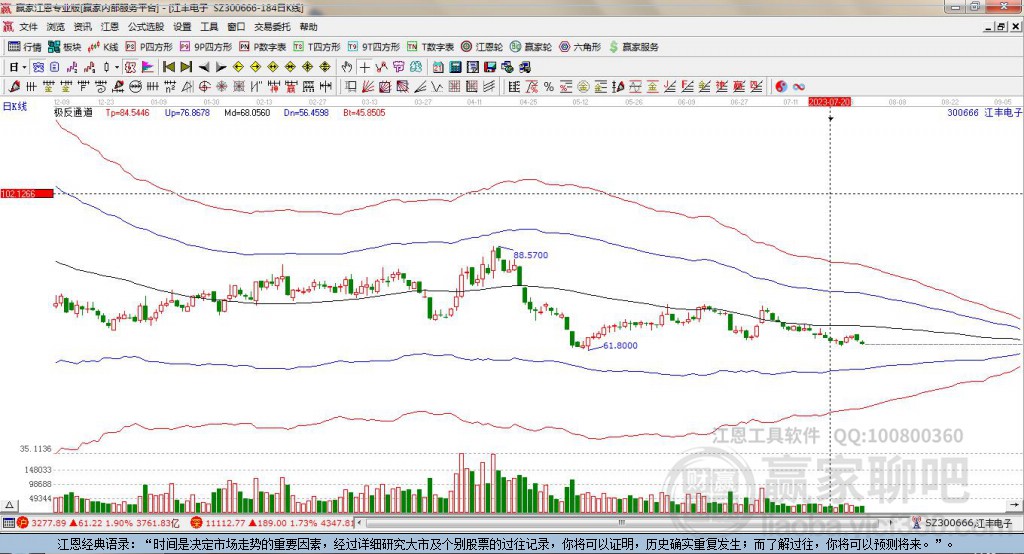Open the 行情 market quotes view
Viewport: 1024px width, 554px height.
[x=25, y=47]
